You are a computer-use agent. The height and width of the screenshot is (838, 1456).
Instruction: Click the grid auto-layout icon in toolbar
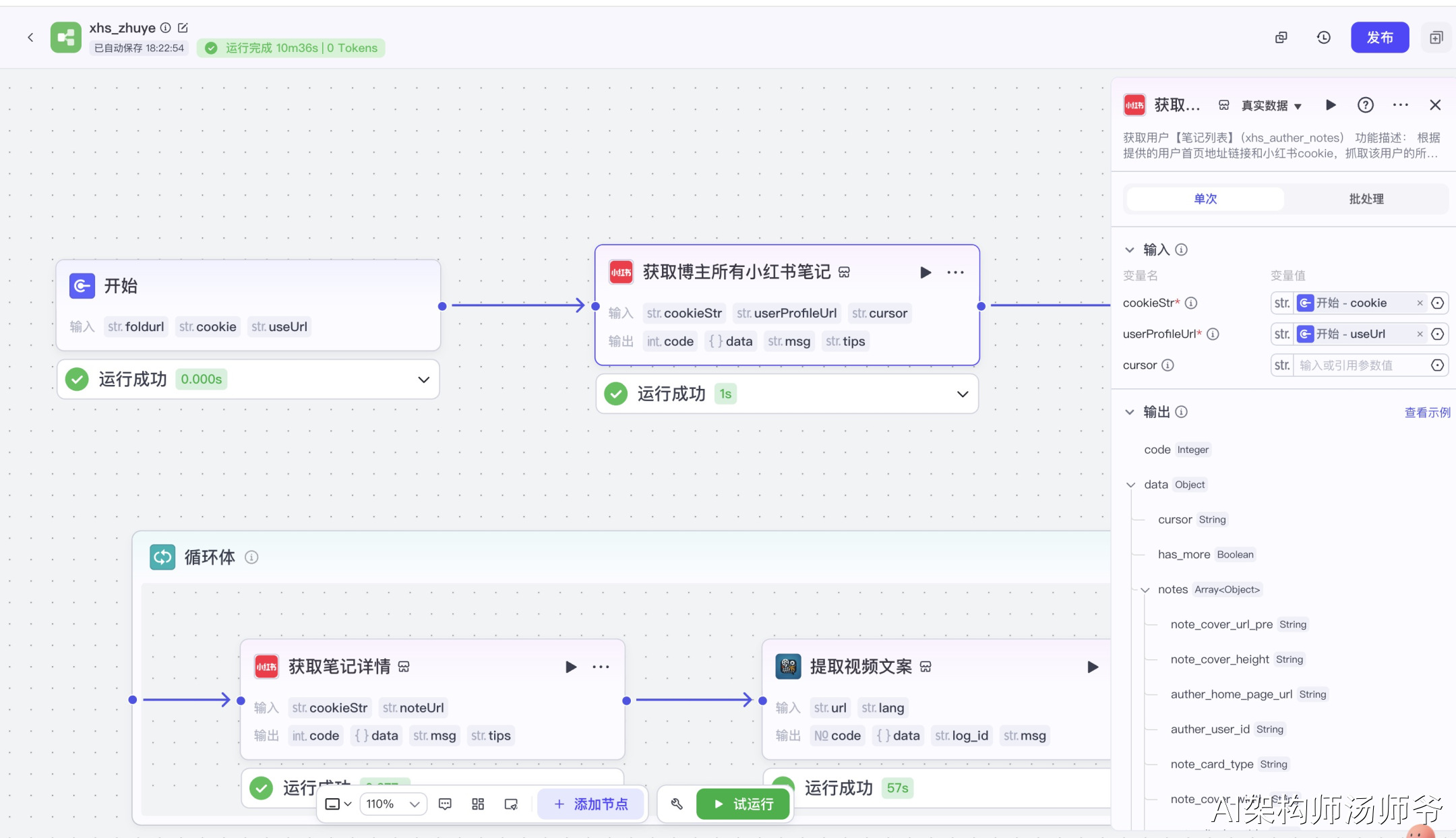pos(478,804)
